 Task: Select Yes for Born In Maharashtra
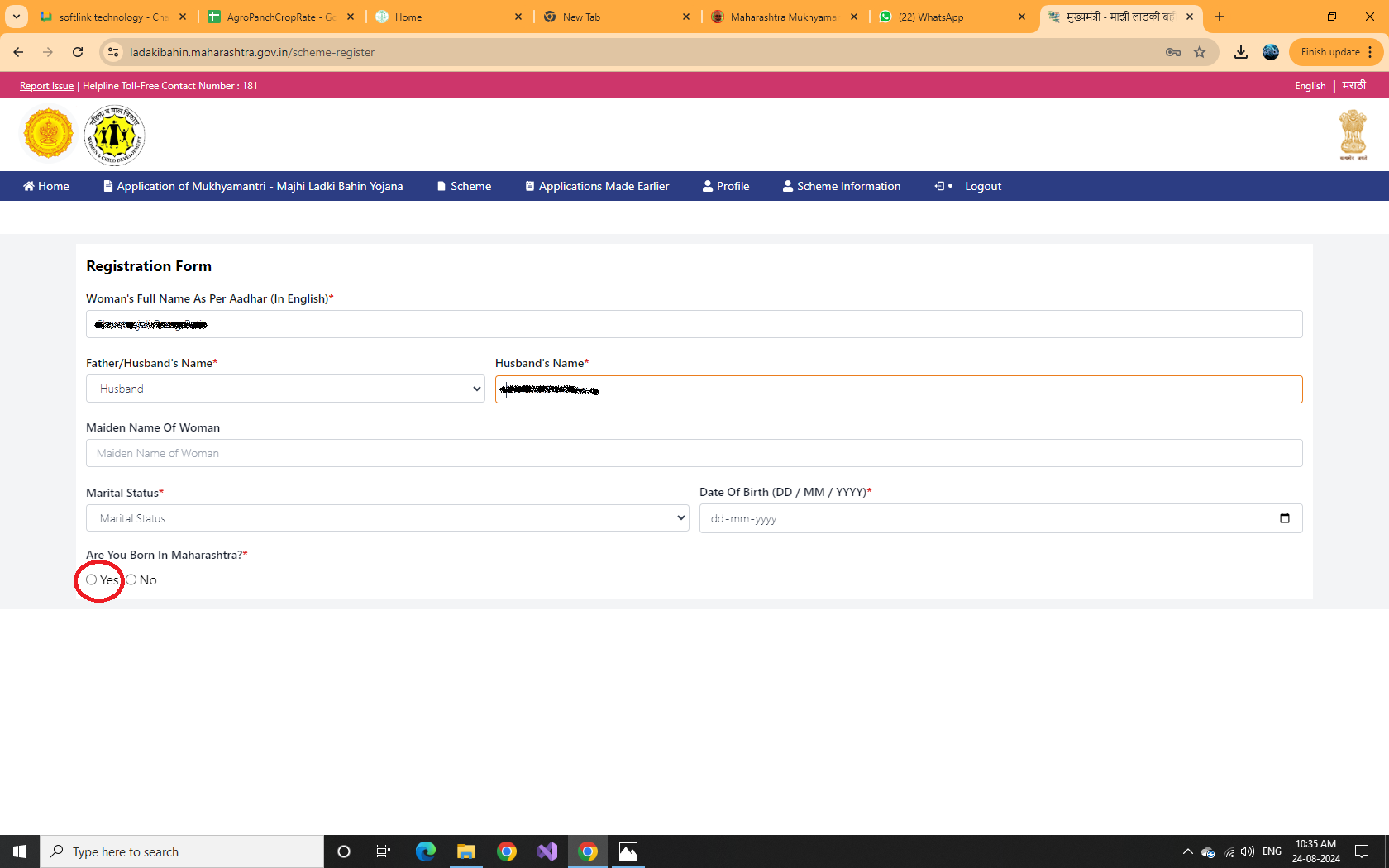92,579
